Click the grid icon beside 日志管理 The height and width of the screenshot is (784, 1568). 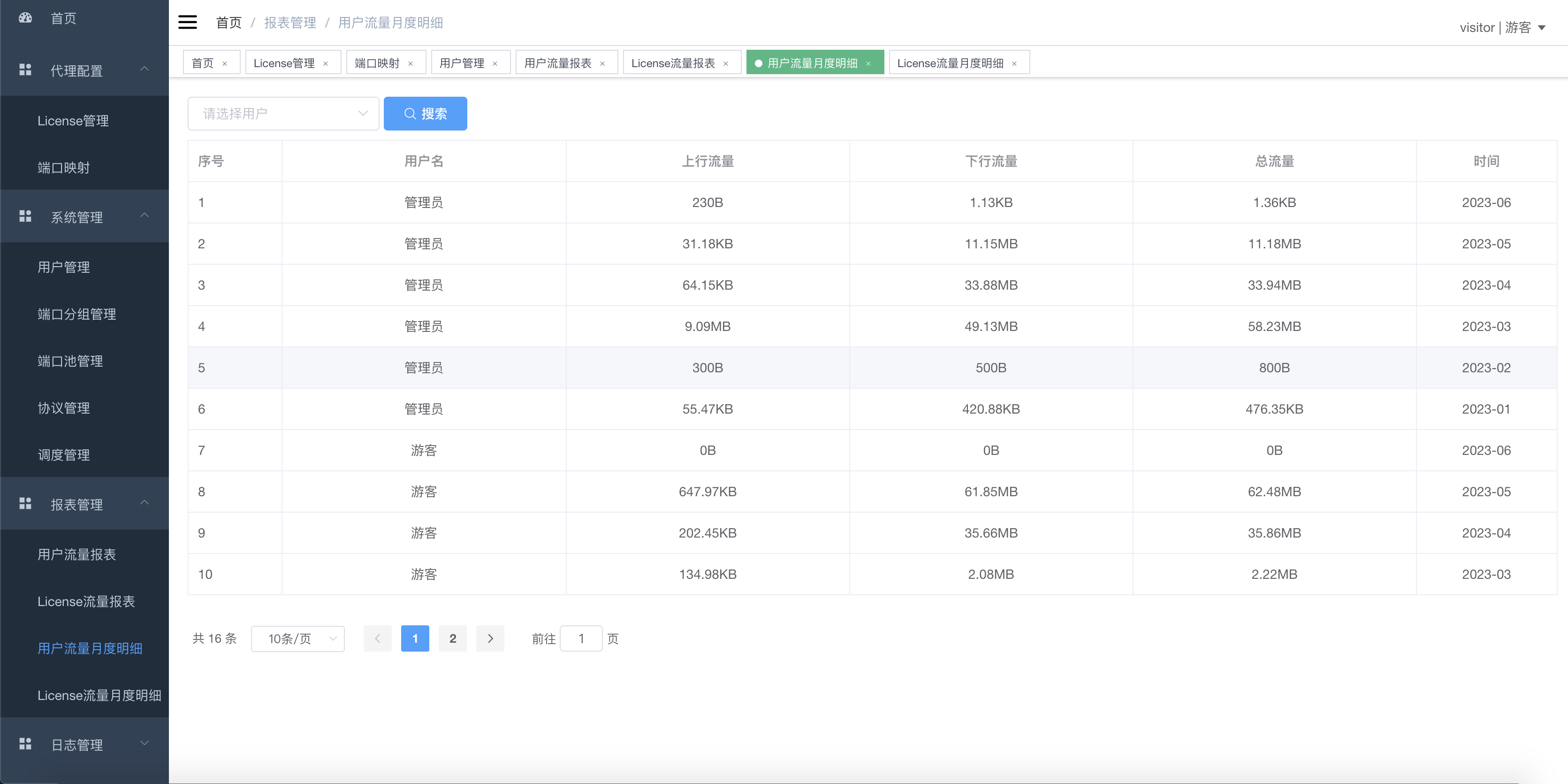25,744
